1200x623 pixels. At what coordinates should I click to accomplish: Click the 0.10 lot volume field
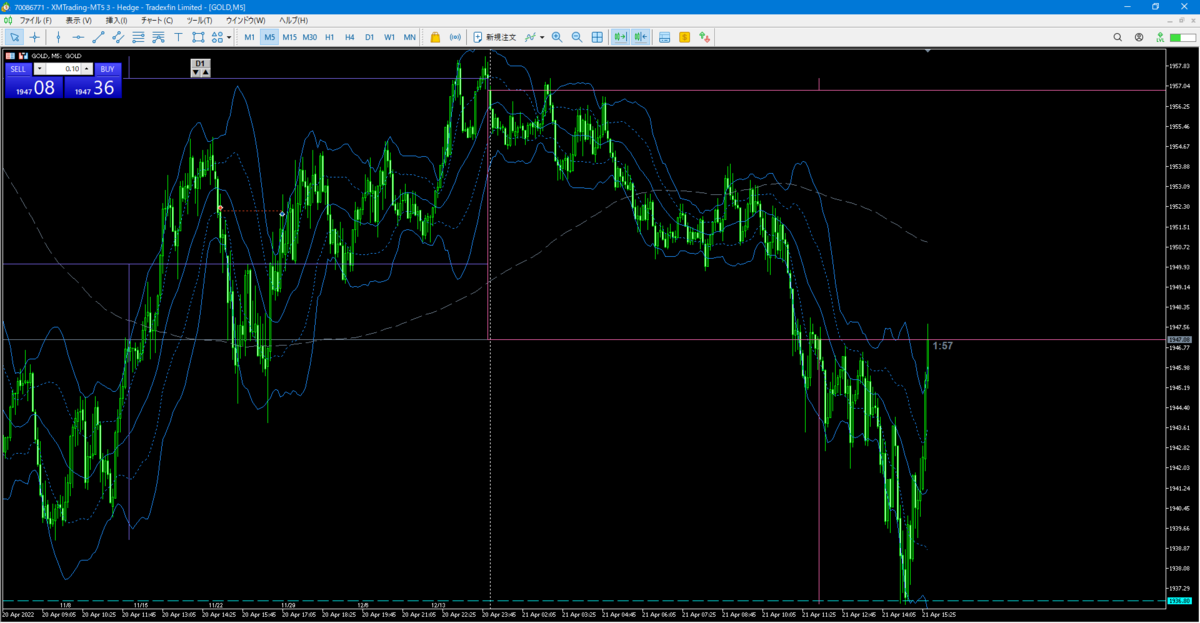pyautogui.click(x=63, y=69)
